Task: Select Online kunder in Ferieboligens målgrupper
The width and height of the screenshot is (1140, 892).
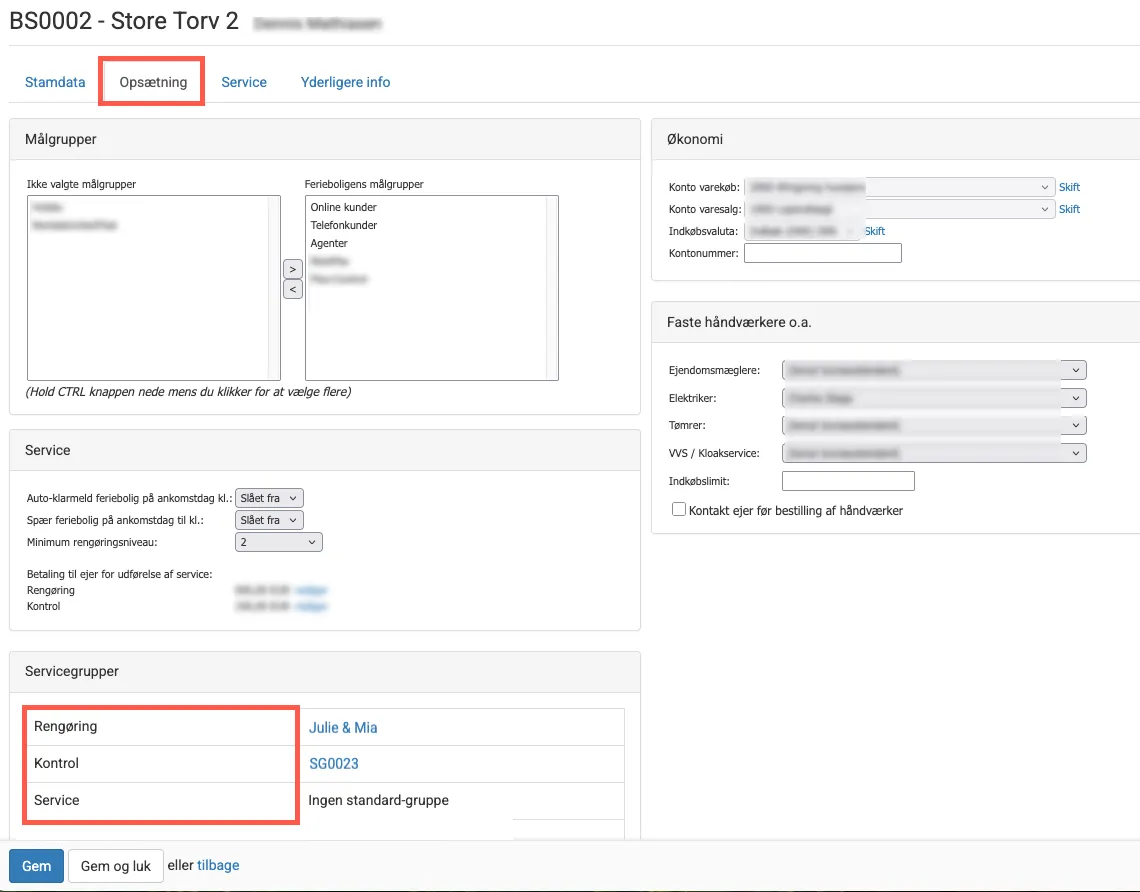Action: tap(343, 207)
